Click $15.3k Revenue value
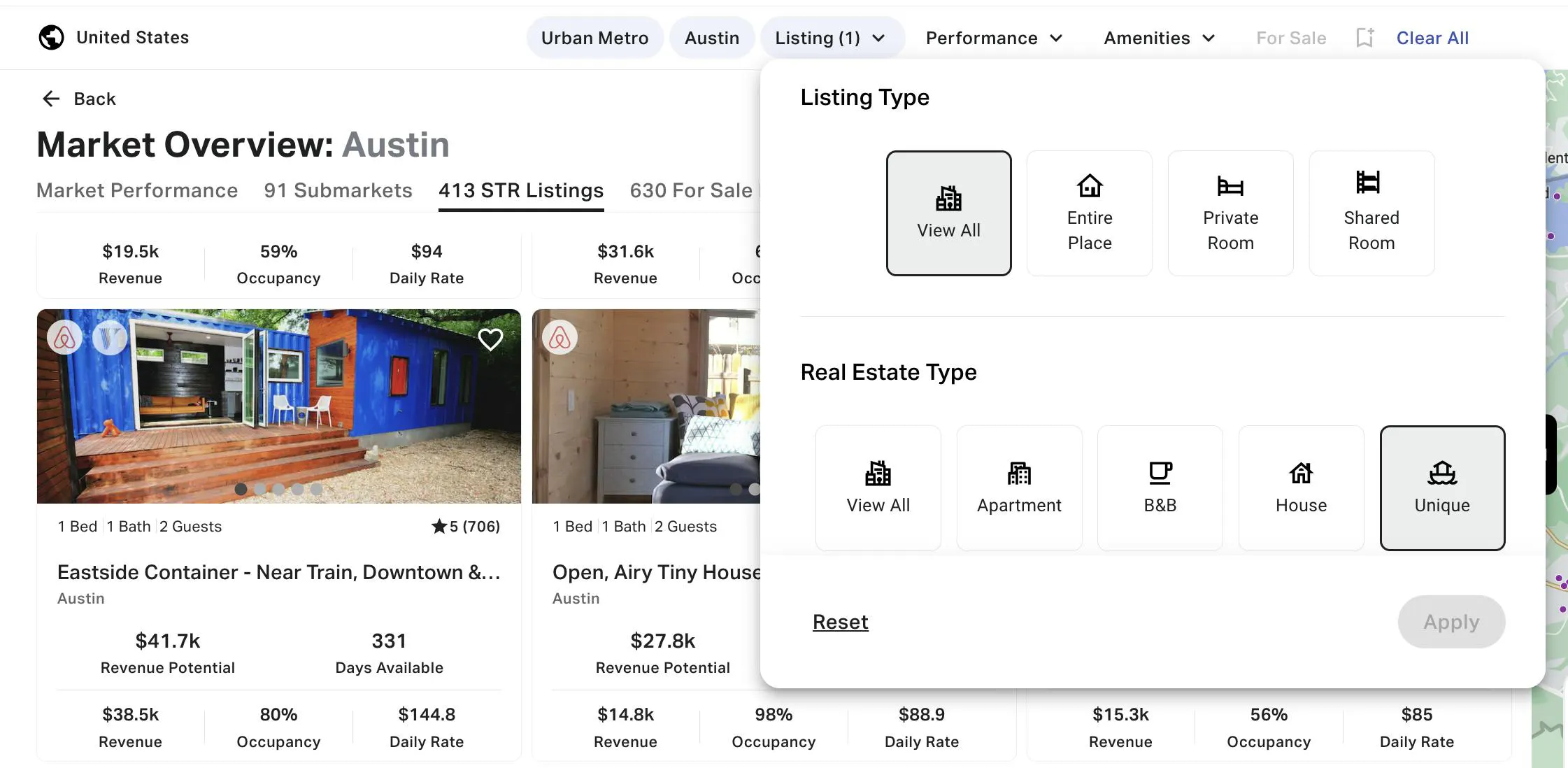The width and height of the screenshot is (1568, 768). [x=1120, y=714]
